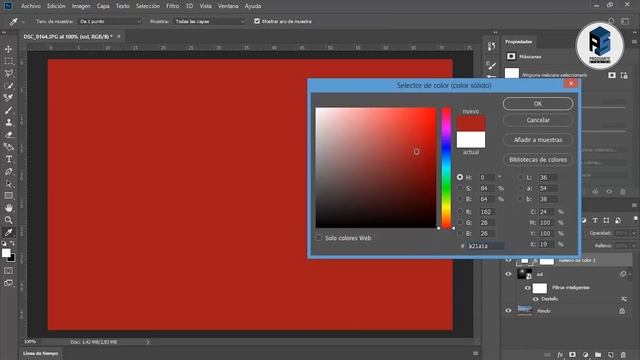Pick a shade in the color field
This screenshot has height=360, width=640.
pyautogui.click(x=376, y=167)
